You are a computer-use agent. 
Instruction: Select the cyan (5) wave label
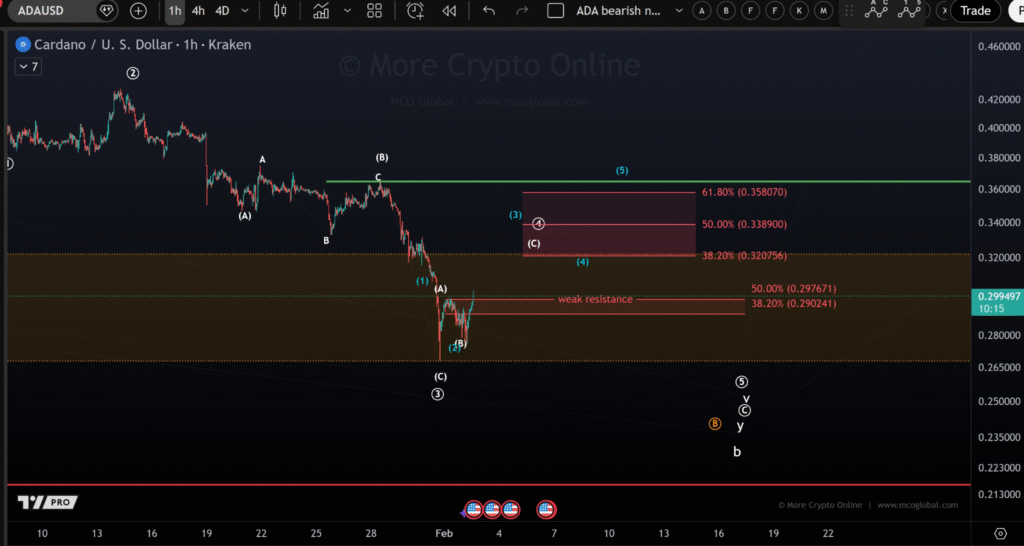[x=622, y=170]
